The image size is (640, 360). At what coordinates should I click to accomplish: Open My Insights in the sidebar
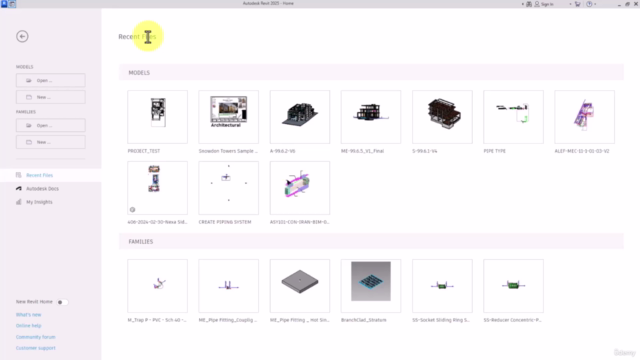[x=39, y=202]
